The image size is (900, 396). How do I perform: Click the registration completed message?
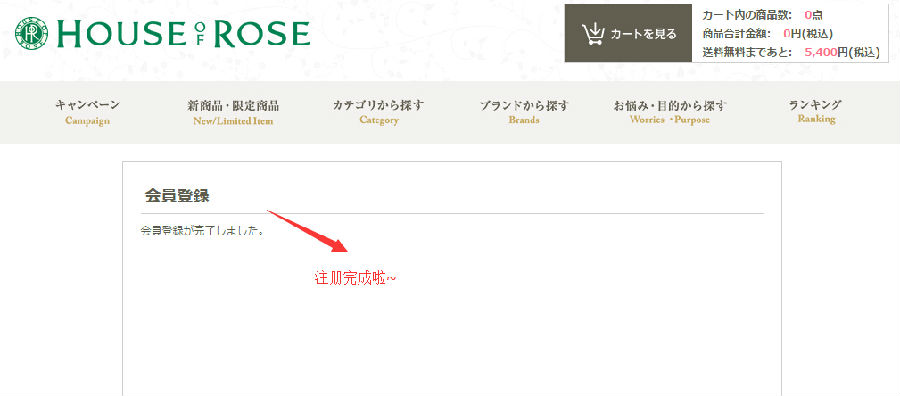(x=203, y=231)
